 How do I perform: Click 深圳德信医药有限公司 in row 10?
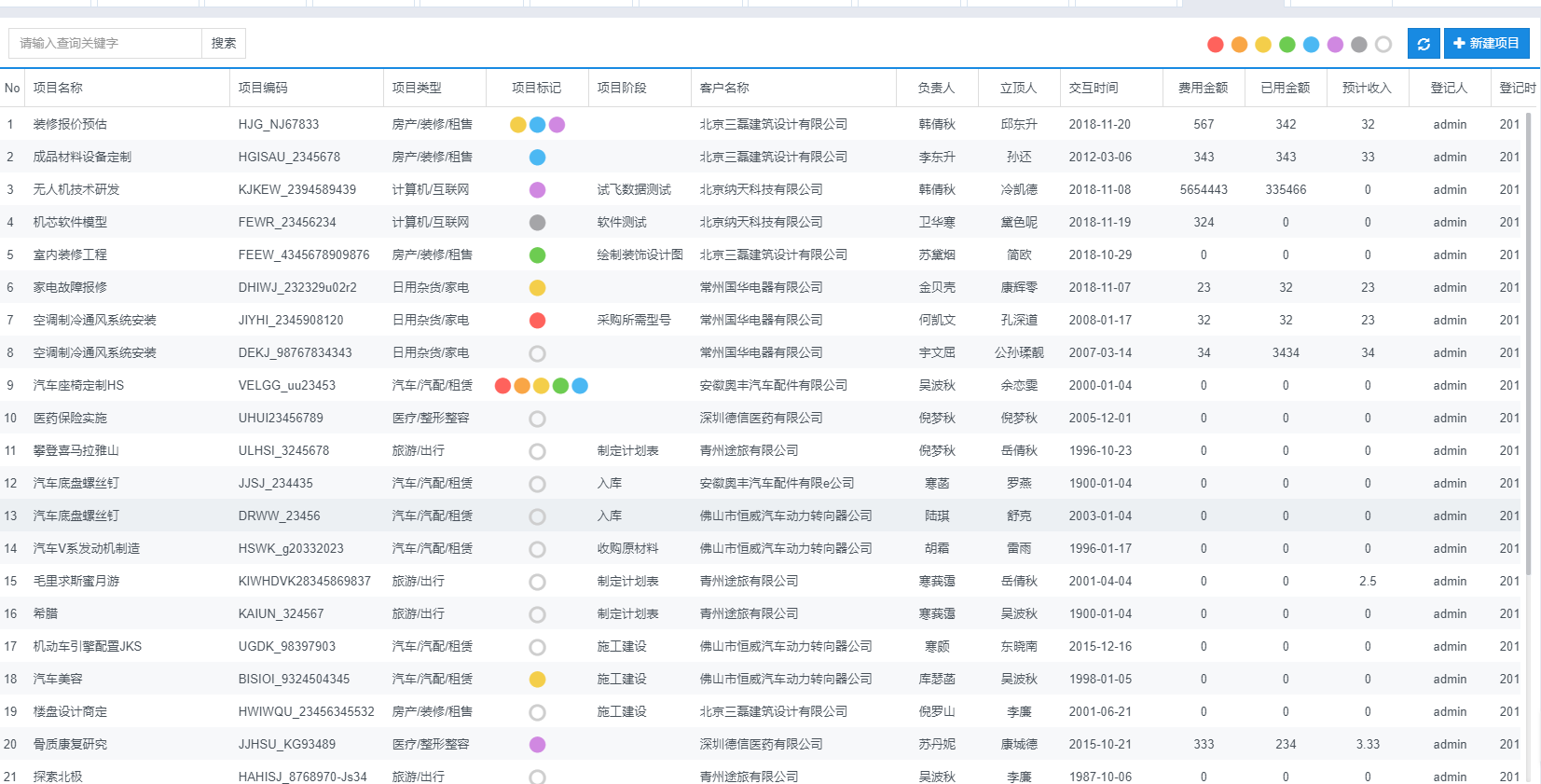coord(761,418)
